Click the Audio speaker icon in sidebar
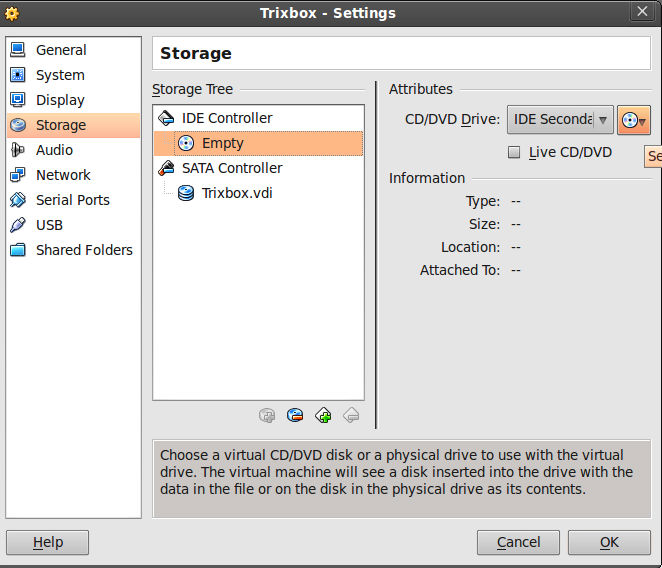662x568 pixels. pyautogui.click(x=18, y=150)
